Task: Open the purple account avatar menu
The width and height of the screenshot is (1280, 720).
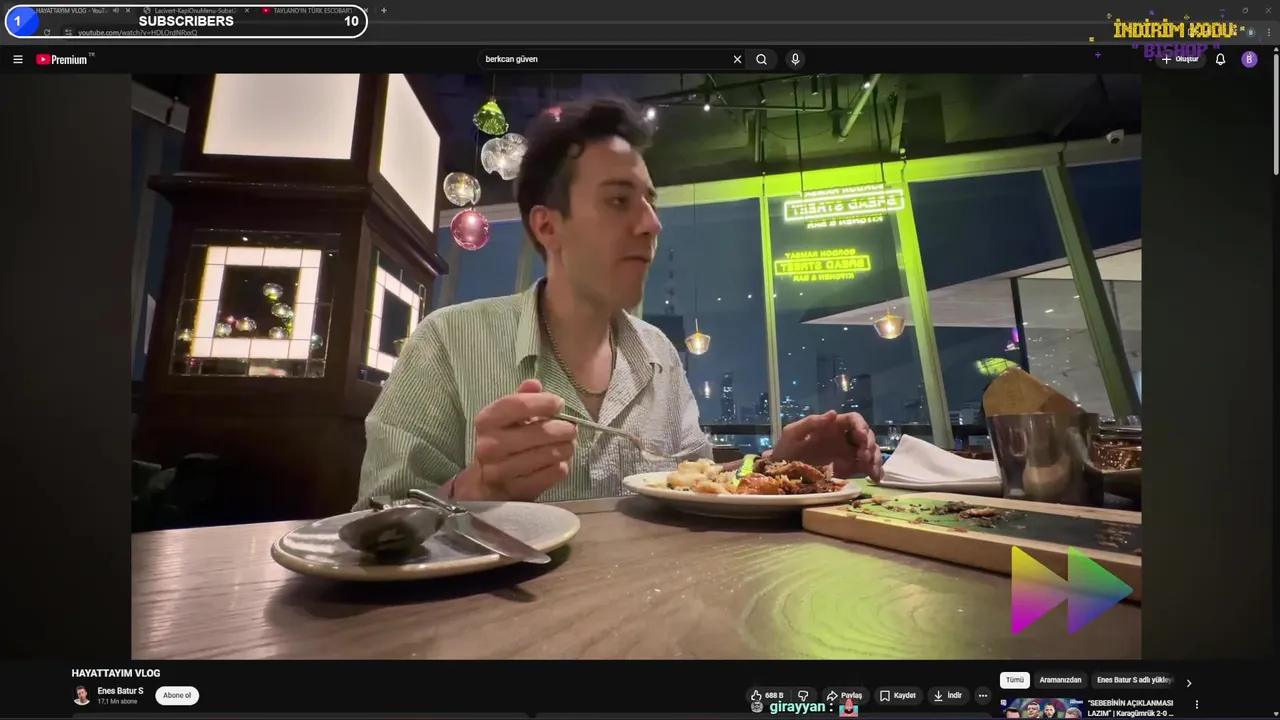Action: point(1249,59)
